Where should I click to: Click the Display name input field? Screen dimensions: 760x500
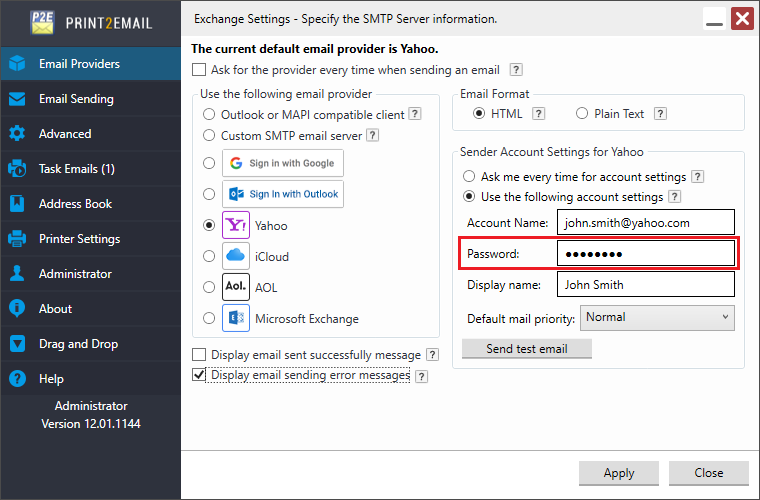646,284
